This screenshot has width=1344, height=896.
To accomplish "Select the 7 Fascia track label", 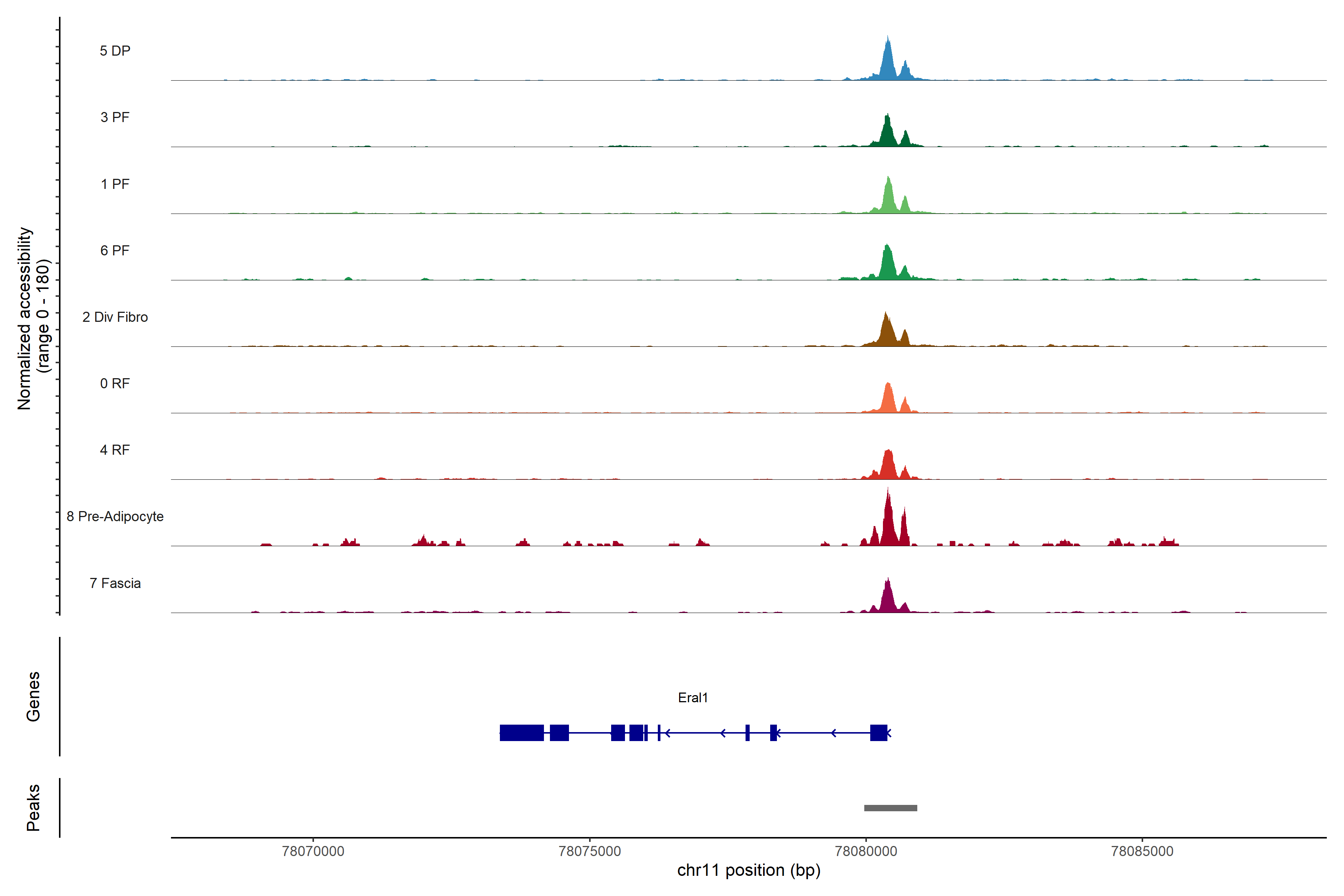I will click(x=115, y=583).
